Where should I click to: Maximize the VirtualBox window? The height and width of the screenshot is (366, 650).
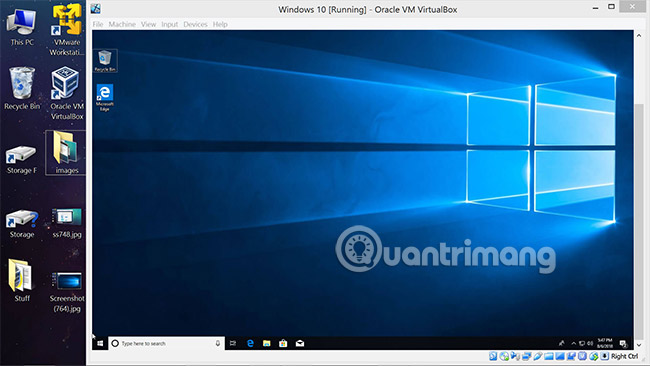[x=611, y=7]
